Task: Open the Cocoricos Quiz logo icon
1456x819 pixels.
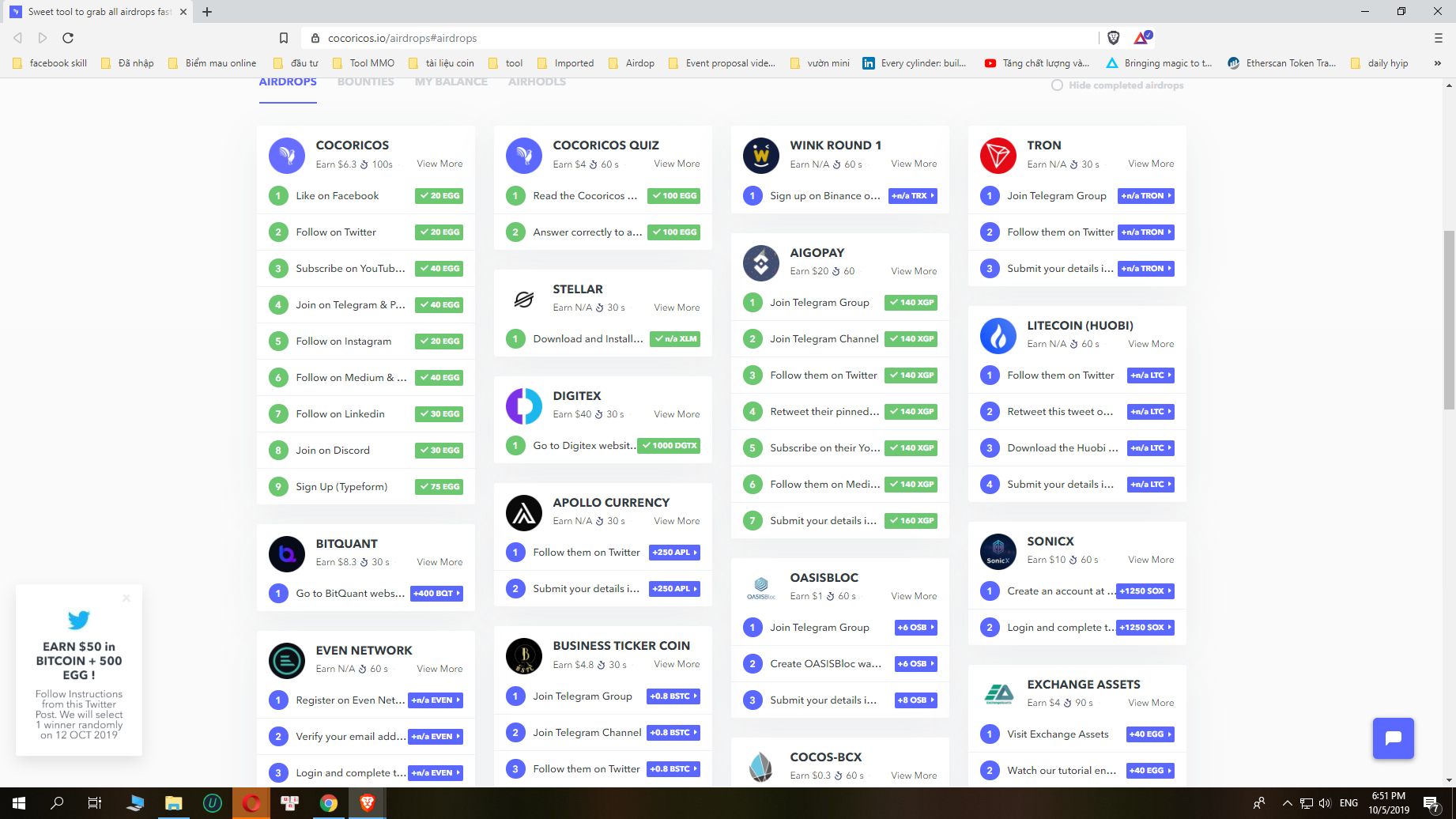Action: coord(523,156)
